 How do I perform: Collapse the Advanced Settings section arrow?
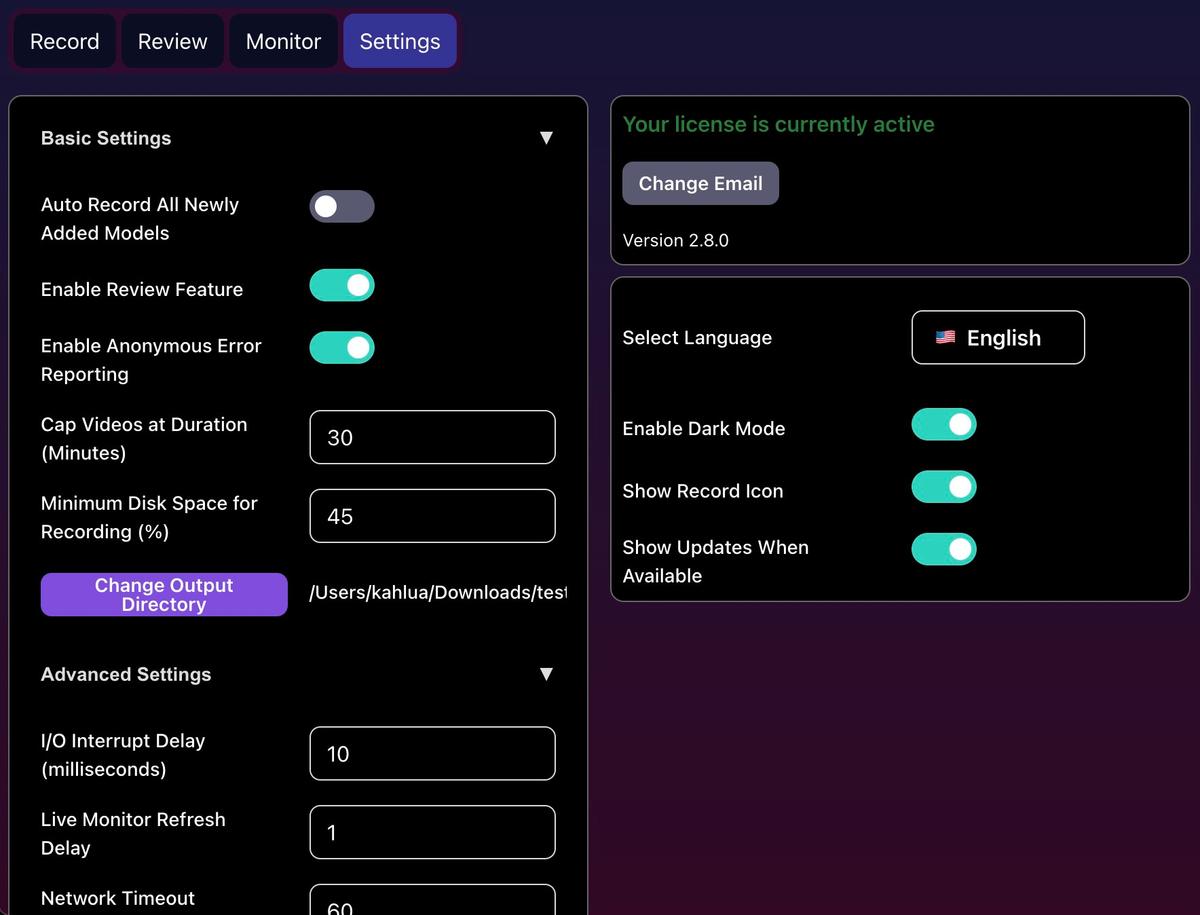click(546, 674)
